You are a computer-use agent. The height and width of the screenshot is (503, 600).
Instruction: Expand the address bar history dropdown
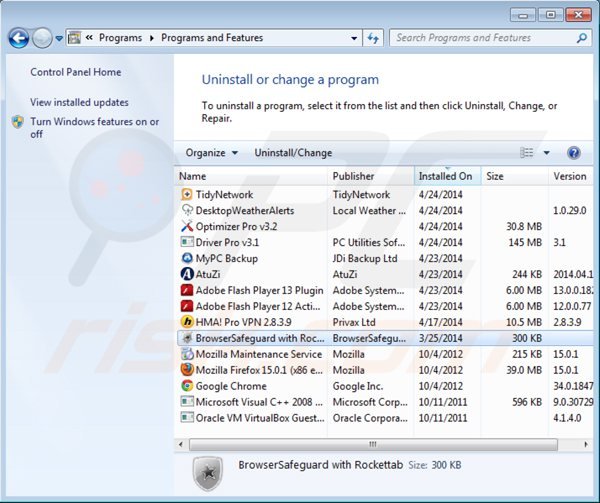354,38
